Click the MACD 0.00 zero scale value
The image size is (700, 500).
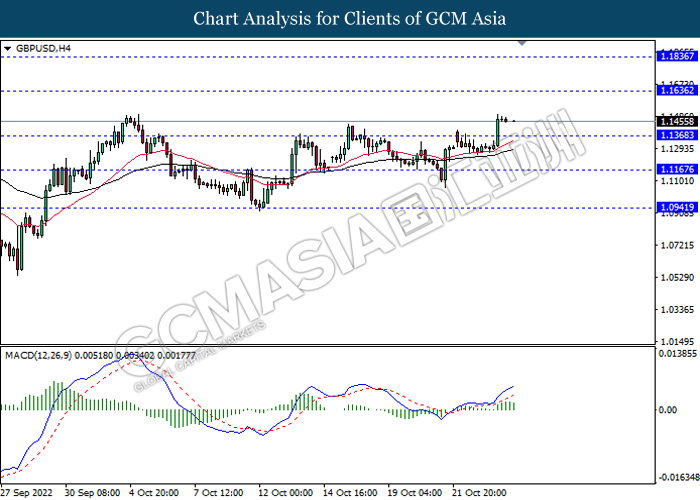point(668,410)
